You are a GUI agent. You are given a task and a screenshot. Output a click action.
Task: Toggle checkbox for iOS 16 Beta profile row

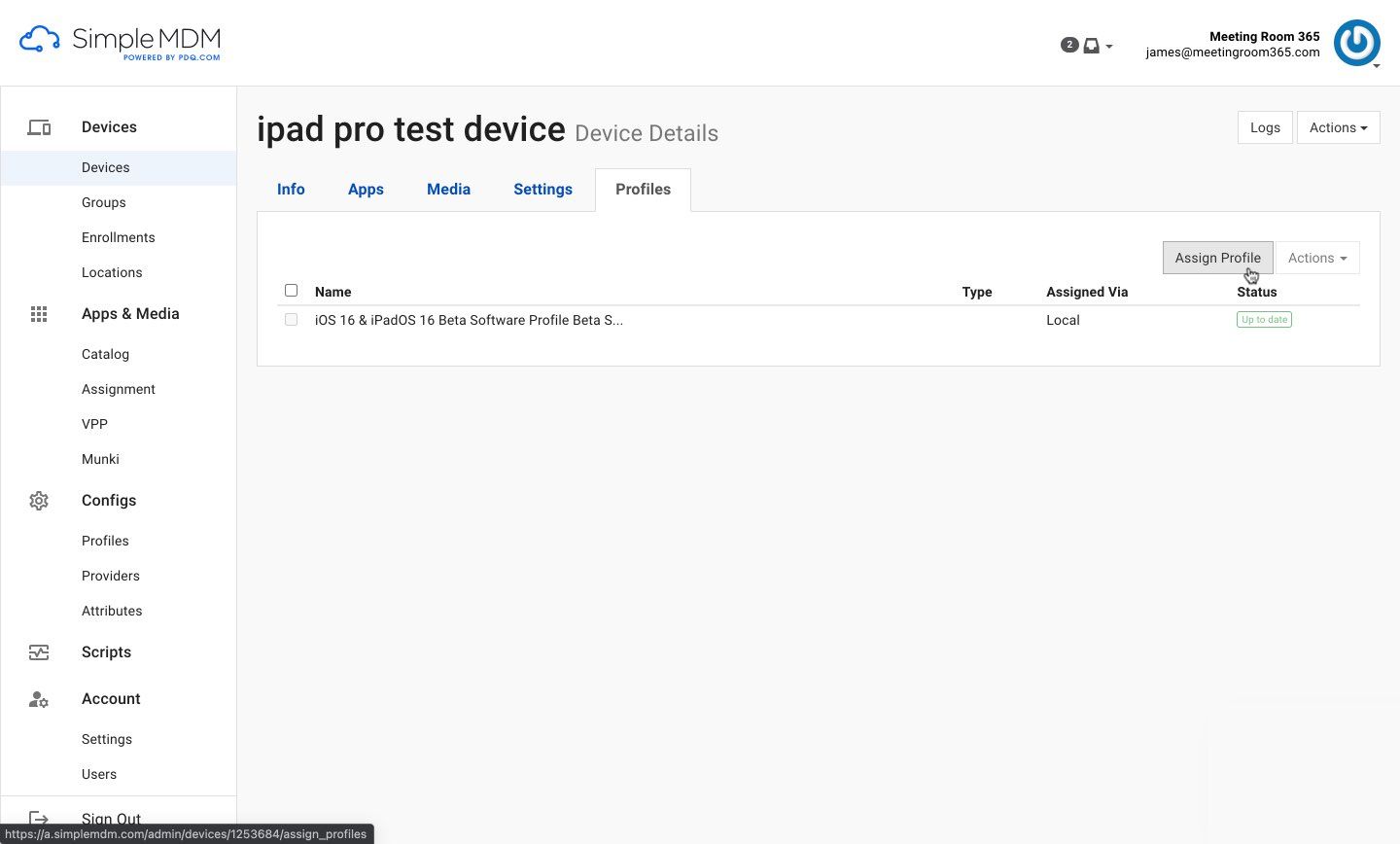pyautogui.click(x=291, y=319)
